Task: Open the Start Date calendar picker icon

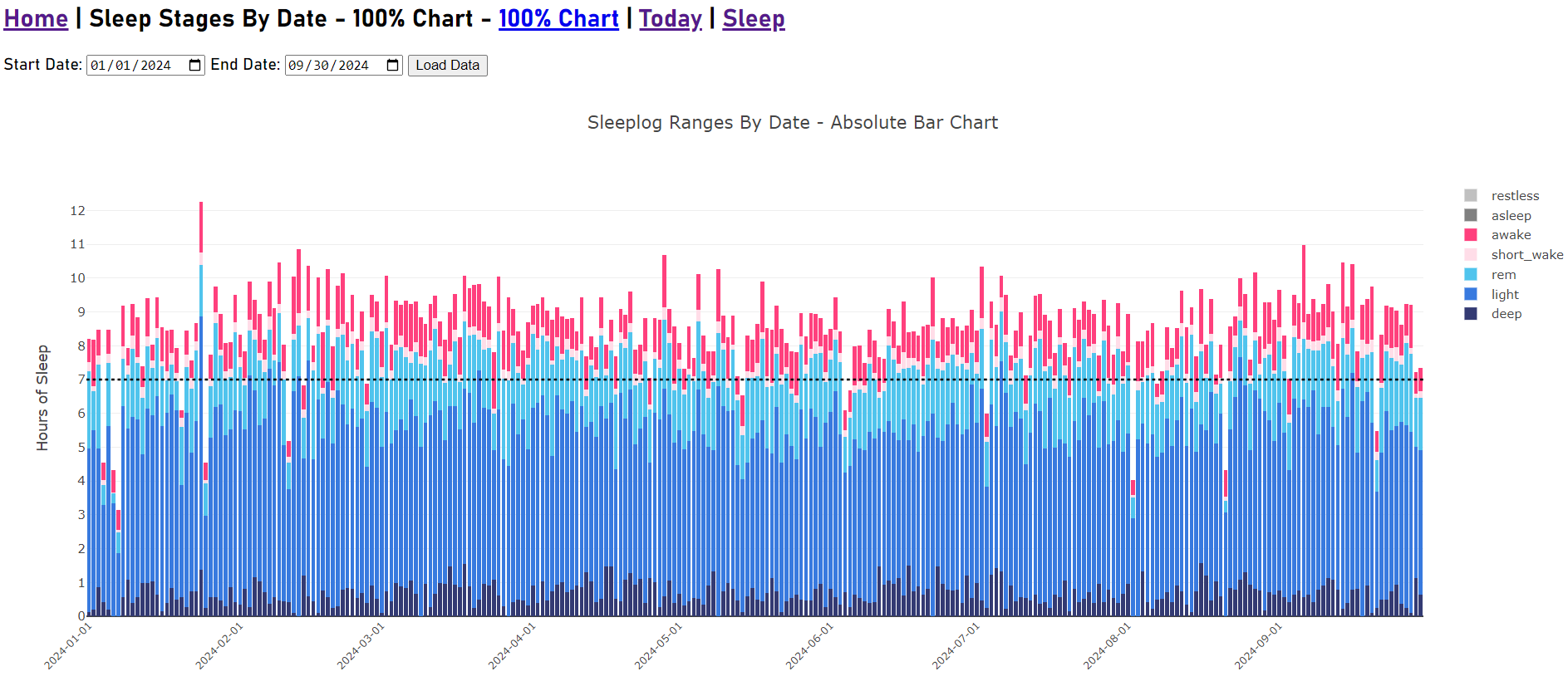Action: [x=195, y=66]
